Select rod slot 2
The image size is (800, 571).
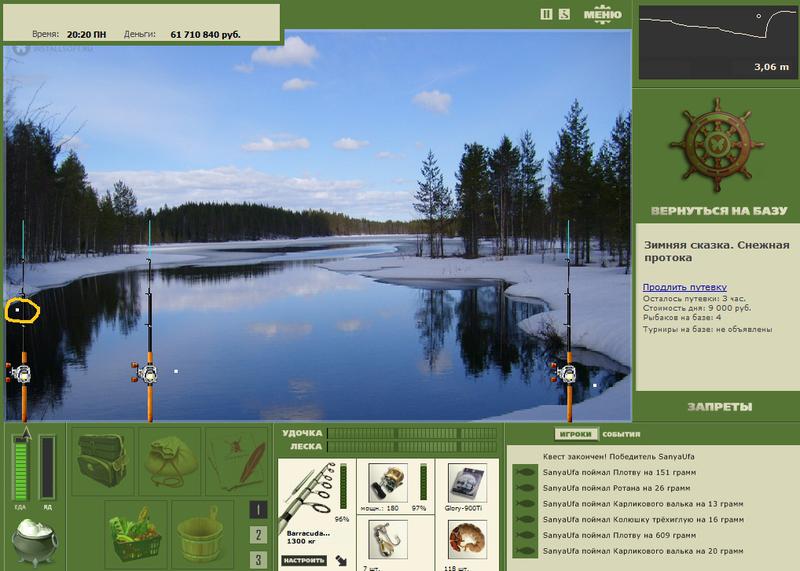coord(258,535)
